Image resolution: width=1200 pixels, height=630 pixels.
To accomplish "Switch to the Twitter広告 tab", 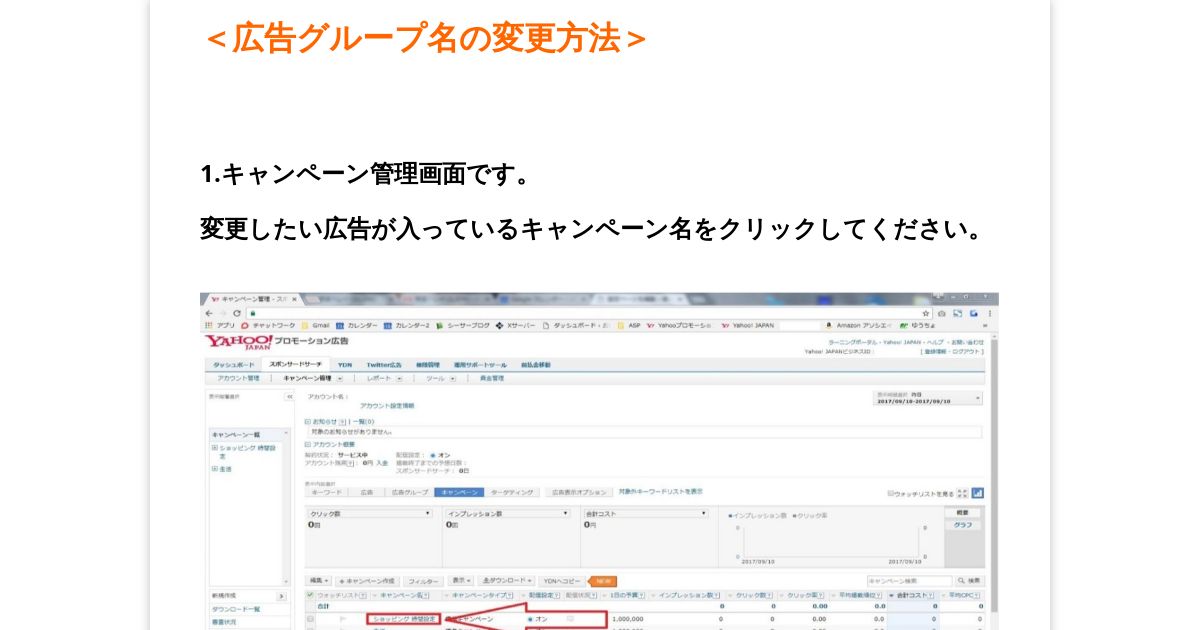I will [x=384, y=365].
